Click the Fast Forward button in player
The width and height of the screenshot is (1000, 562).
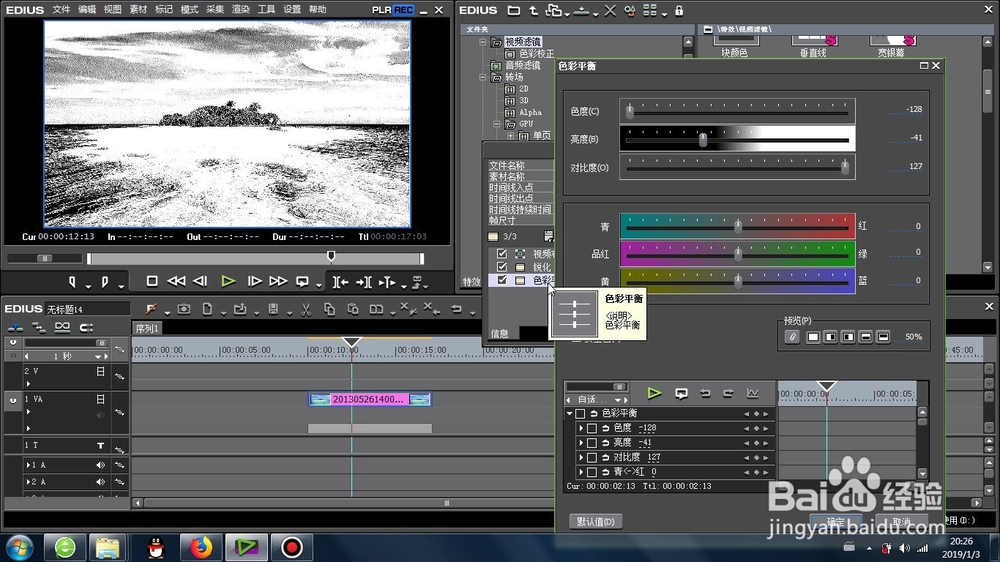(x=278, y=281)
